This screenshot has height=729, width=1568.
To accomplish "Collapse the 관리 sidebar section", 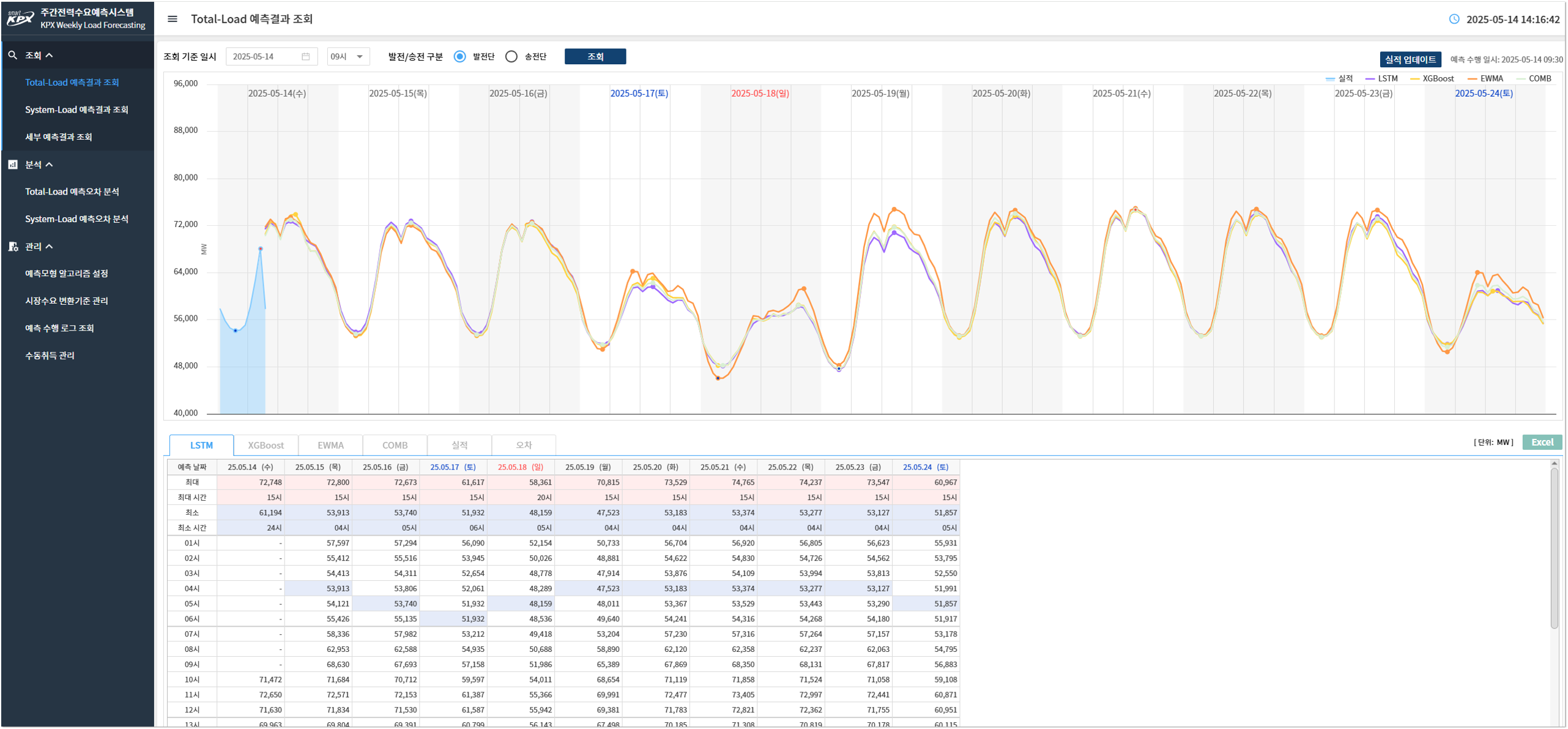I will [x=49, y=247].
